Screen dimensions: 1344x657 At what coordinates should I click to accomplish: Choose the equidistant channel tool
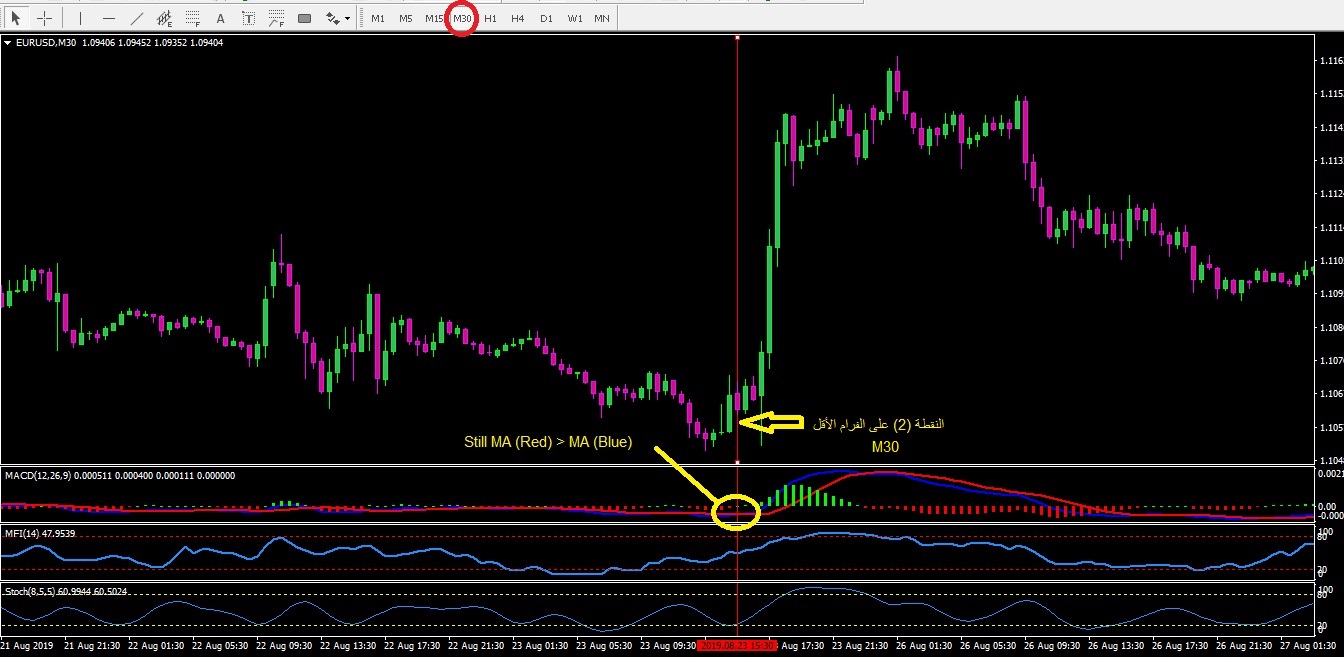(165, 18)
